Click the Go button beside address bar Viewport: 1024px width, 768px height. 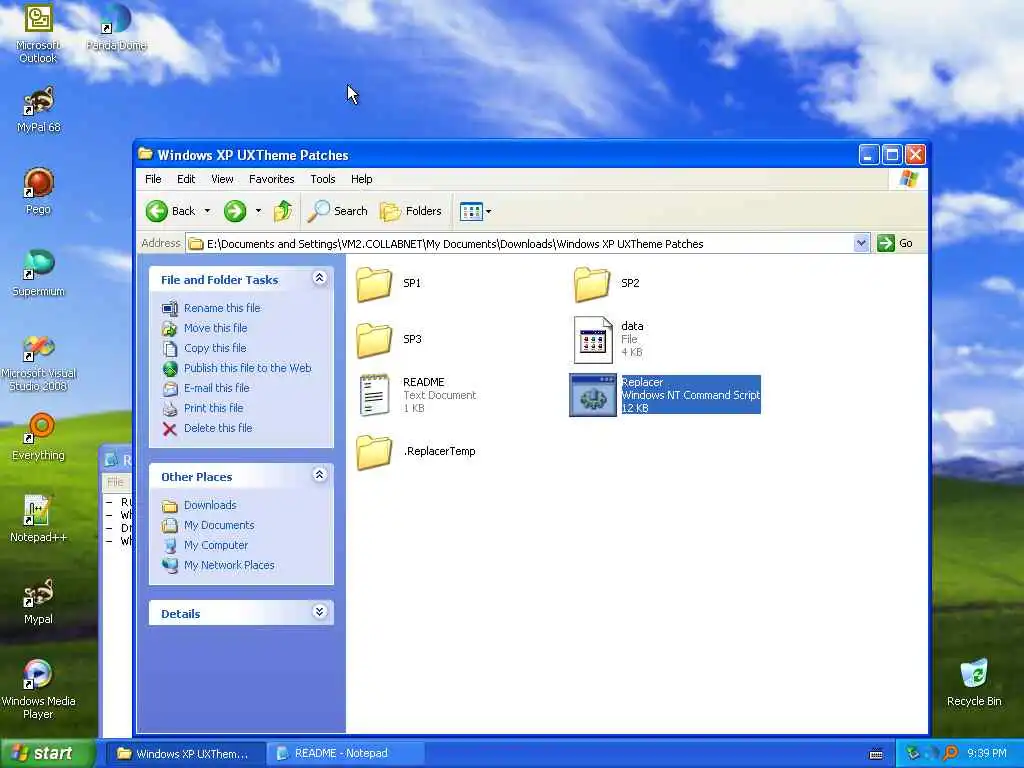click(x=895, y=244)
